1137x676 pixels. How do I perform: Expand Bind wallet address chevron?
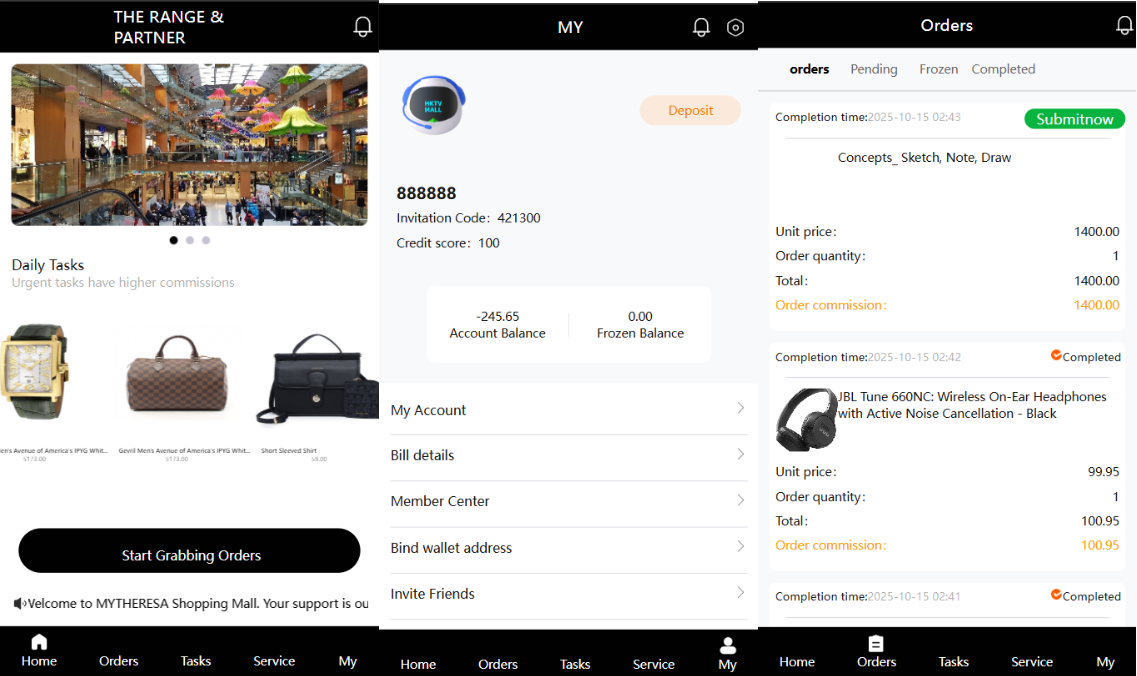pos(740,546)
